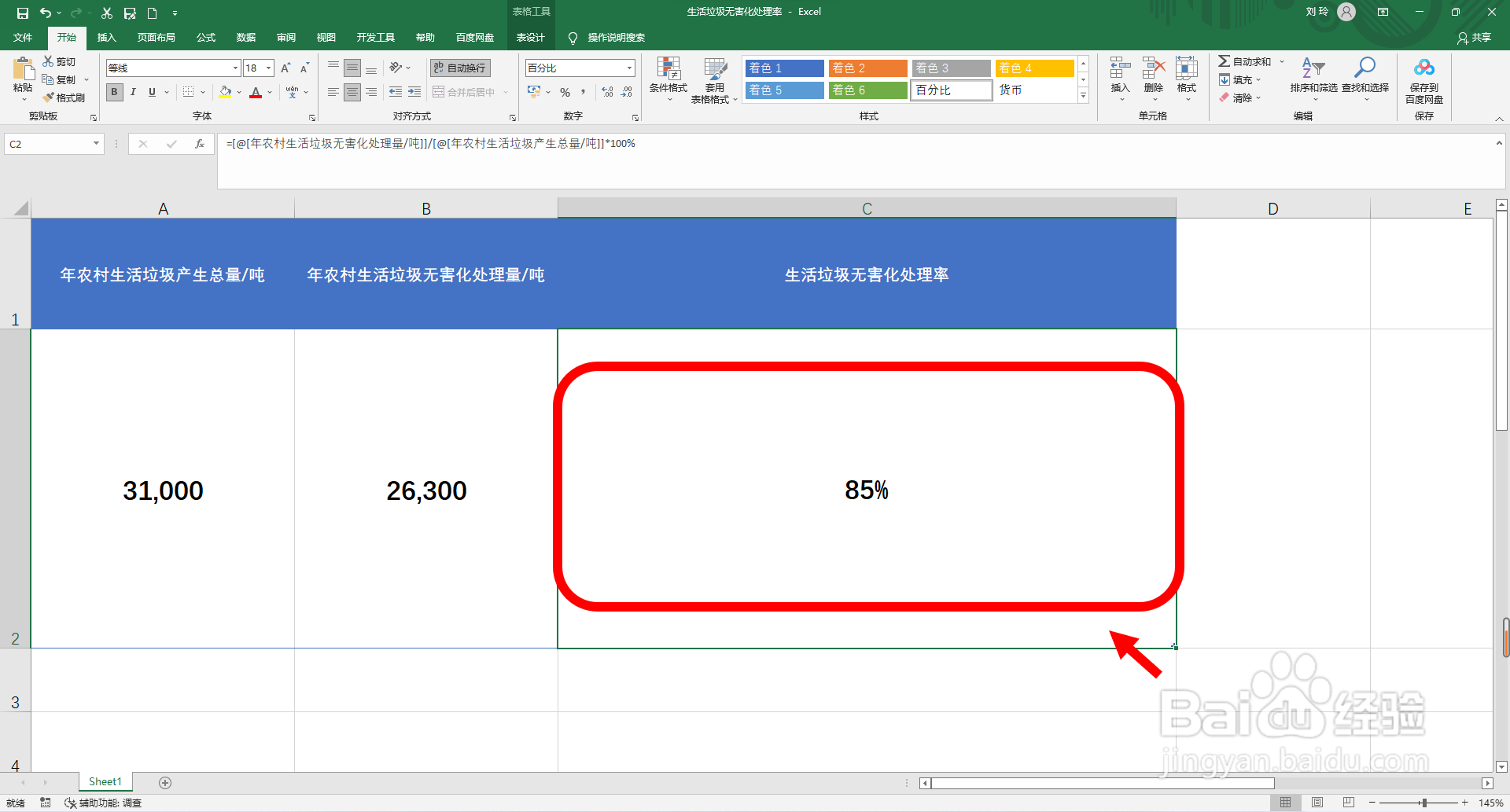The image size is (1510, 812).
Task: Open Merge and Center (合并后居中) dropdown arrow
Action: (x=506, y=92)
